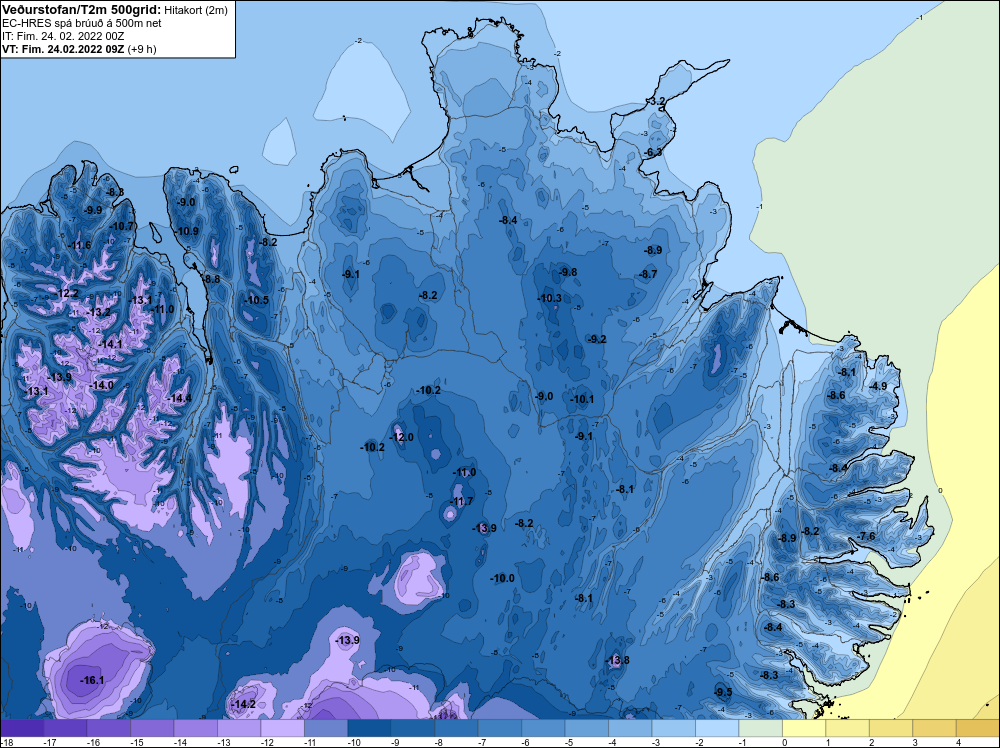
Task: Select the northern reading -3.2
Action: pos(656,101)
